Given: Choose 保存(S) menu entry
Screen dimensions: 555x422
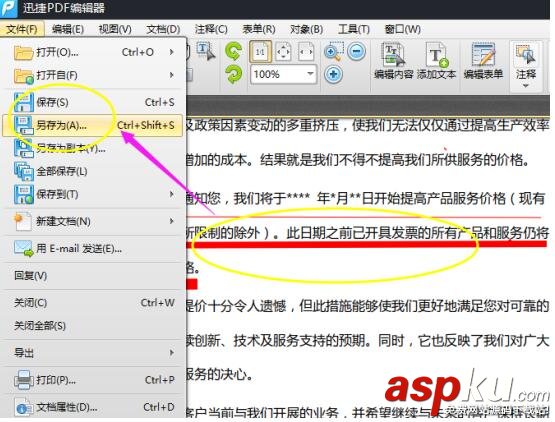Looking at the screenshot, I should pyautogui.click(x=94, y=102).
